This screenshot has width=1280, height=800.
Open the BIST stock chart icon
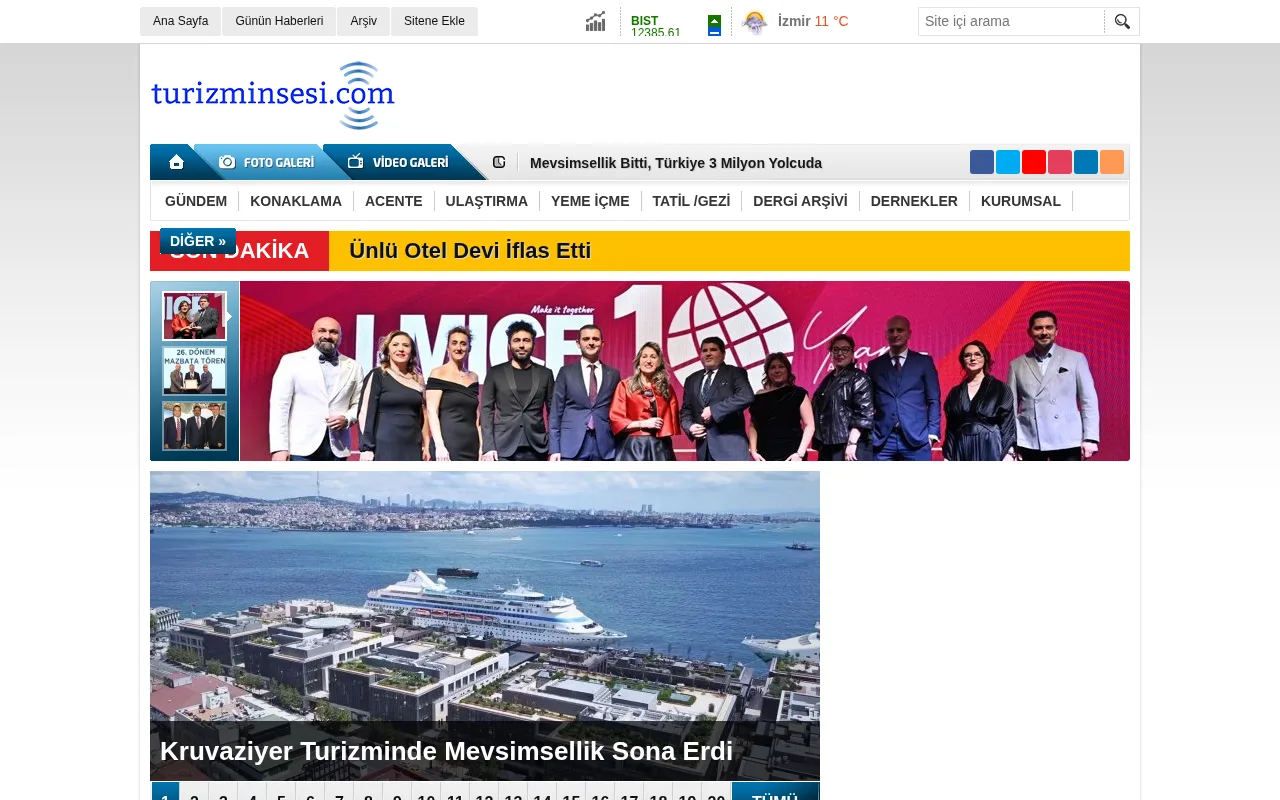[x=595, y=21]
